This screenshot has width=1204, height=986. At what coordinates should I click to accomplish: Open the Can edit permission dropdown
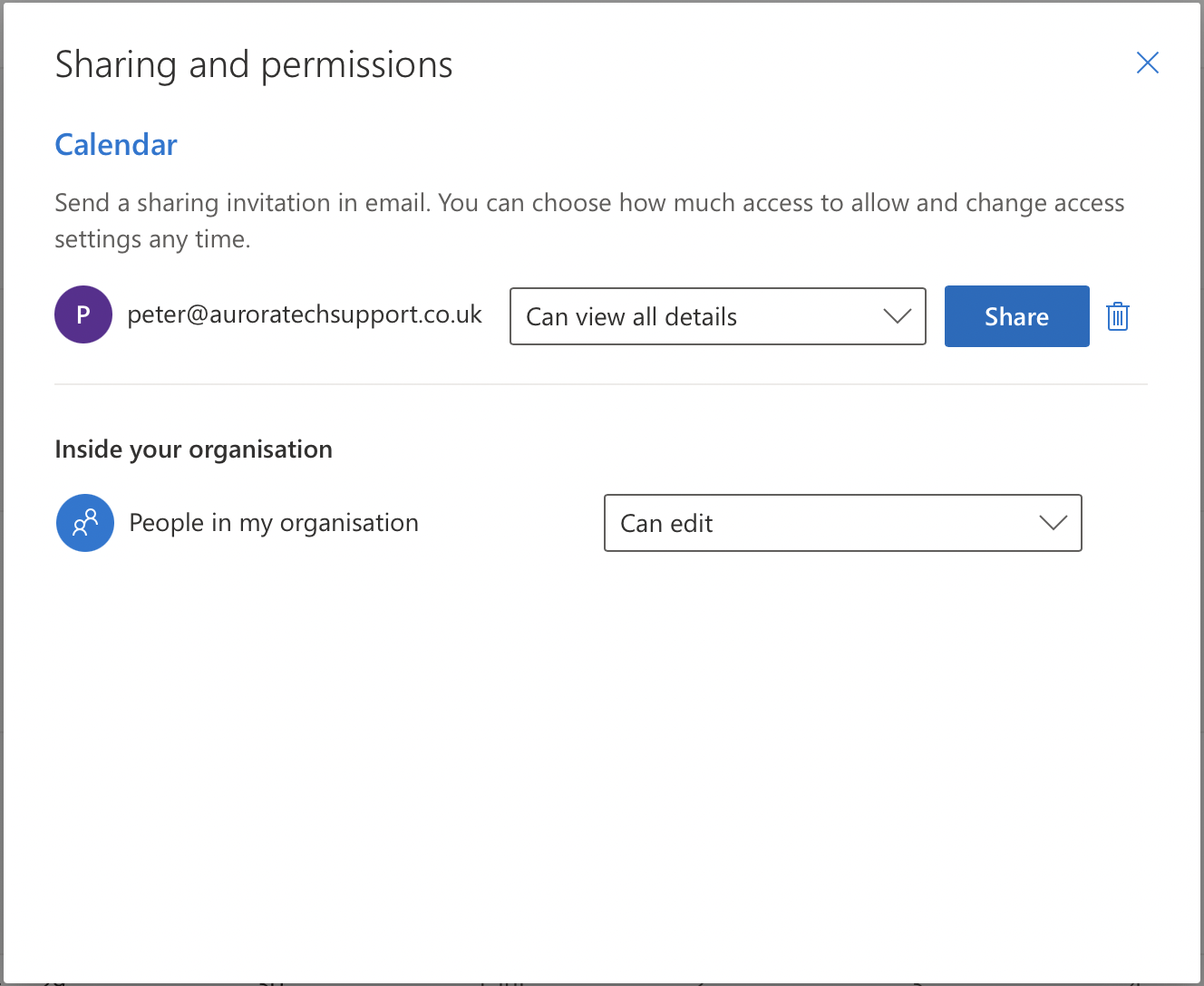coord(843,523)
